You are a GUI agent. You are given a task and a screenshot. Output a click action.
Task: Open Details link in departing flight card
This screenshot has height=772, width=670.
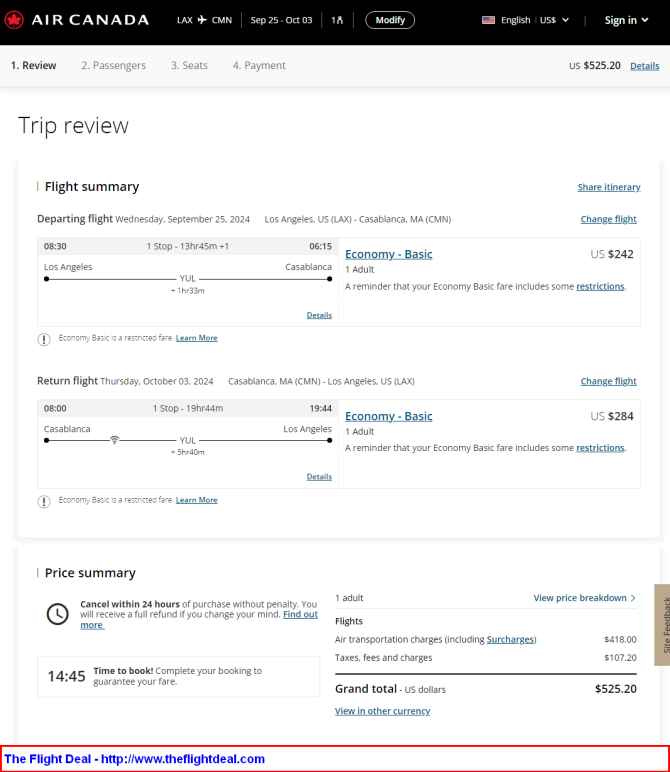[x=319, y=315]
